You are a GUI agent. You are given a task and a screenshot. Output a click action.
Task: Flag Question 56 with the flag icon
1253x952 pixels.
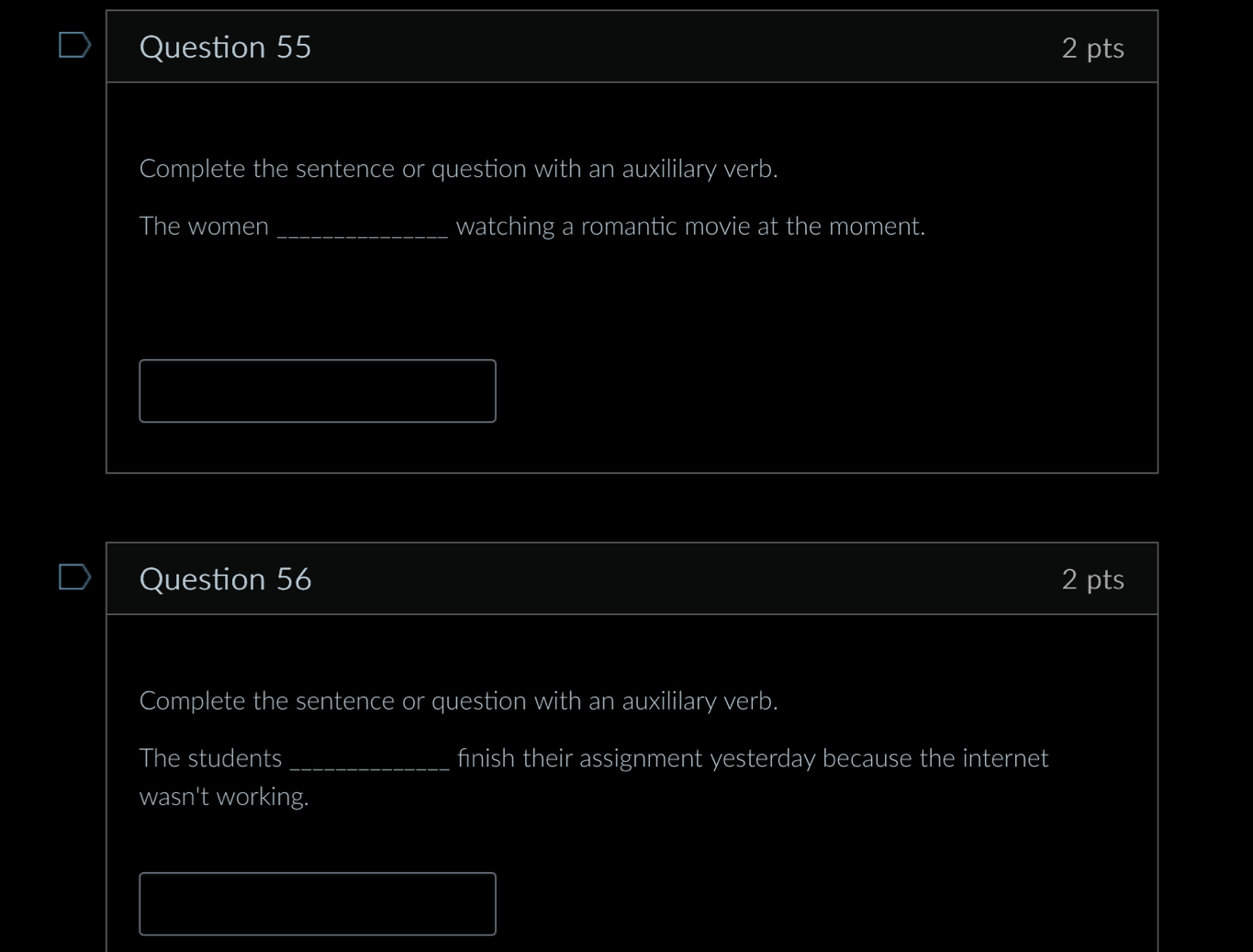[74, 577]
